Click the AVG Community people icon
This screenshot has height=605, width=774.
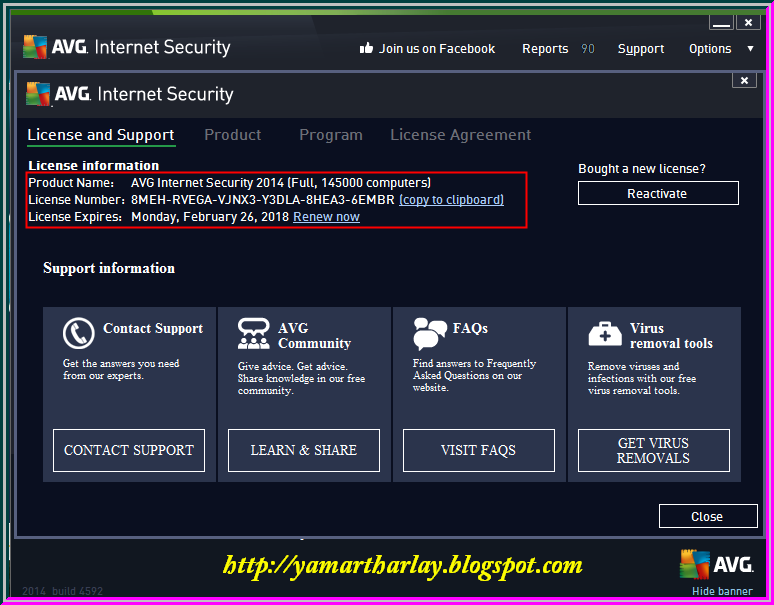[x=254, y=334]
